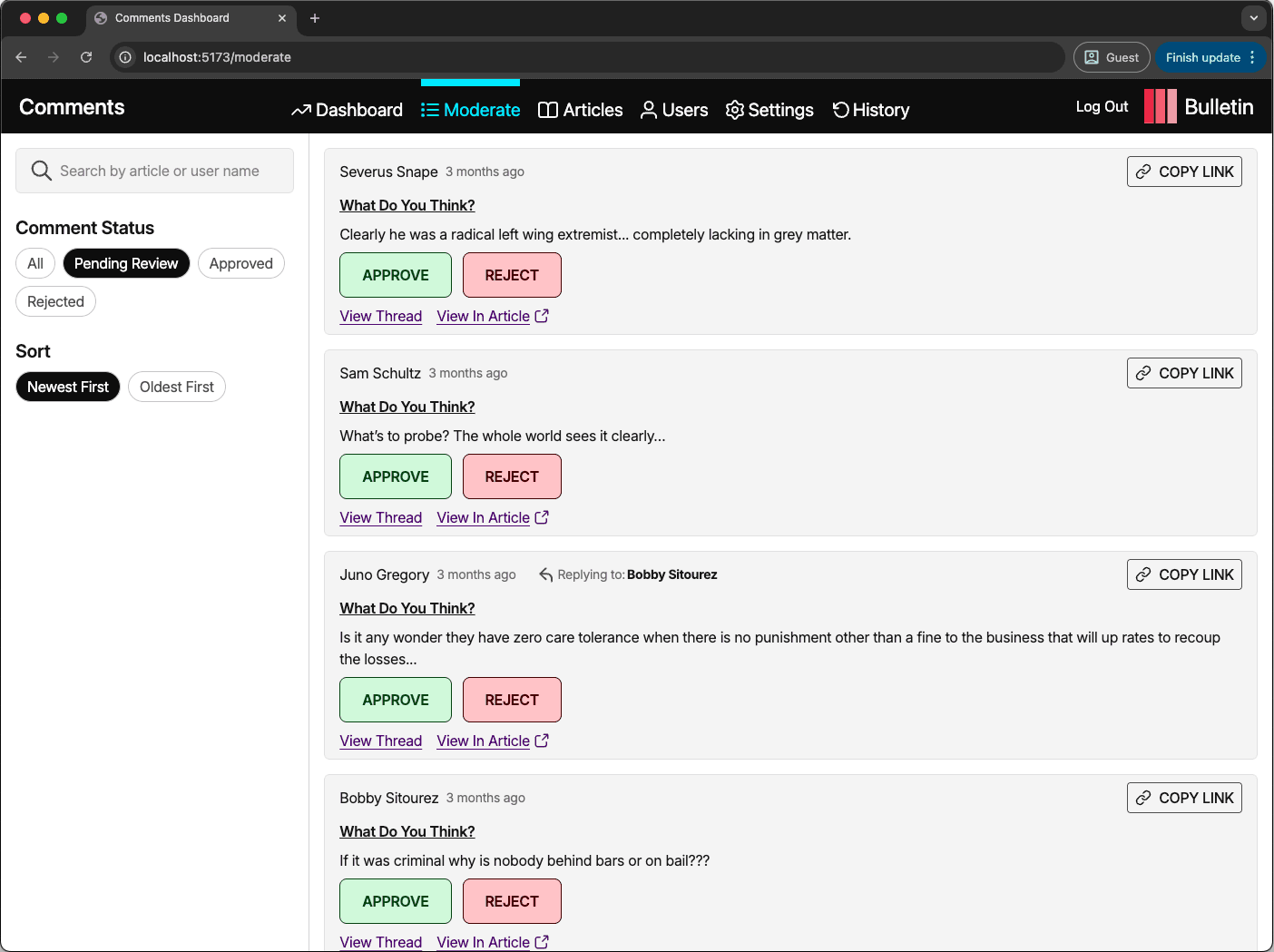This screenshot has height=952, width=1274.
Task: Click the browser back arrow icon
Action: pyautogui.click(x=21, y=57)
